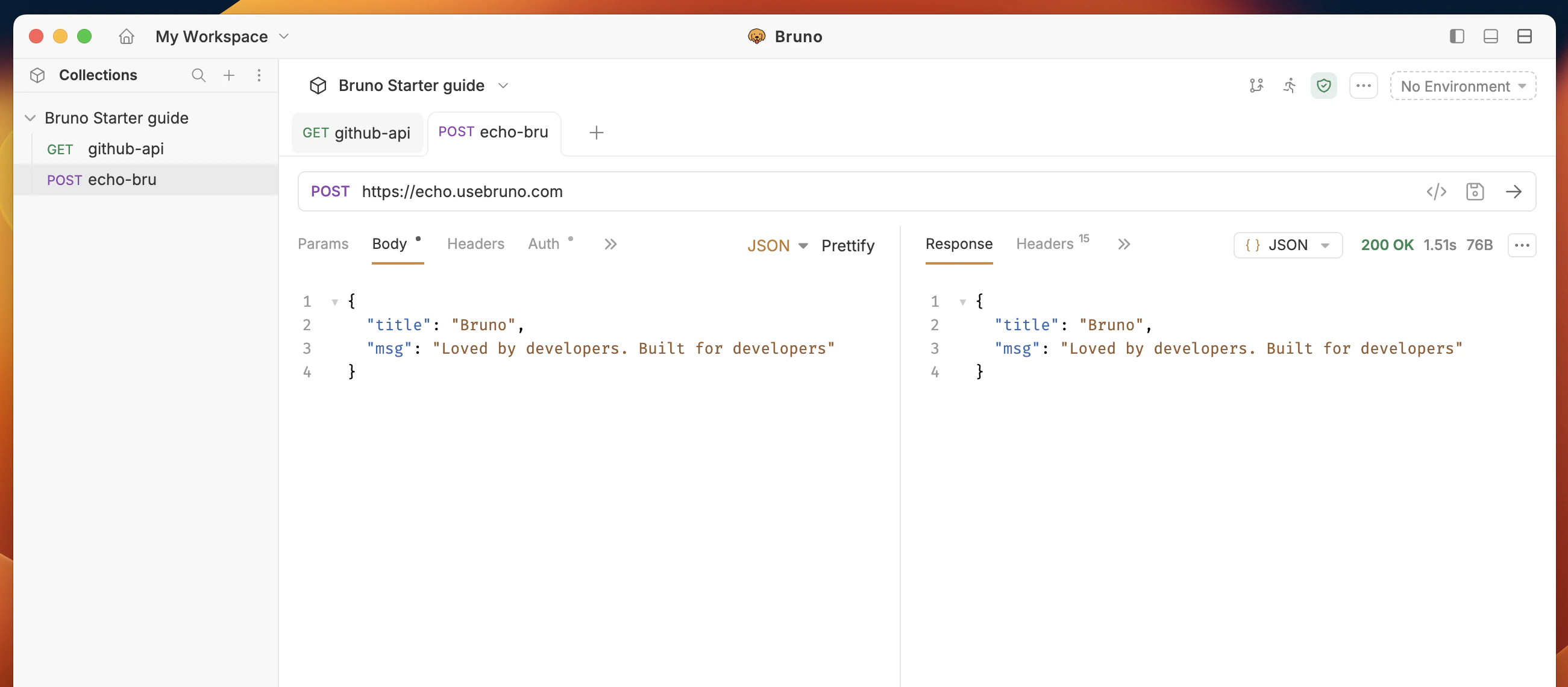This screenshot has width=1568, height=687.
Task: Search within the Collections sidebar
Action: tap(198, 75)
